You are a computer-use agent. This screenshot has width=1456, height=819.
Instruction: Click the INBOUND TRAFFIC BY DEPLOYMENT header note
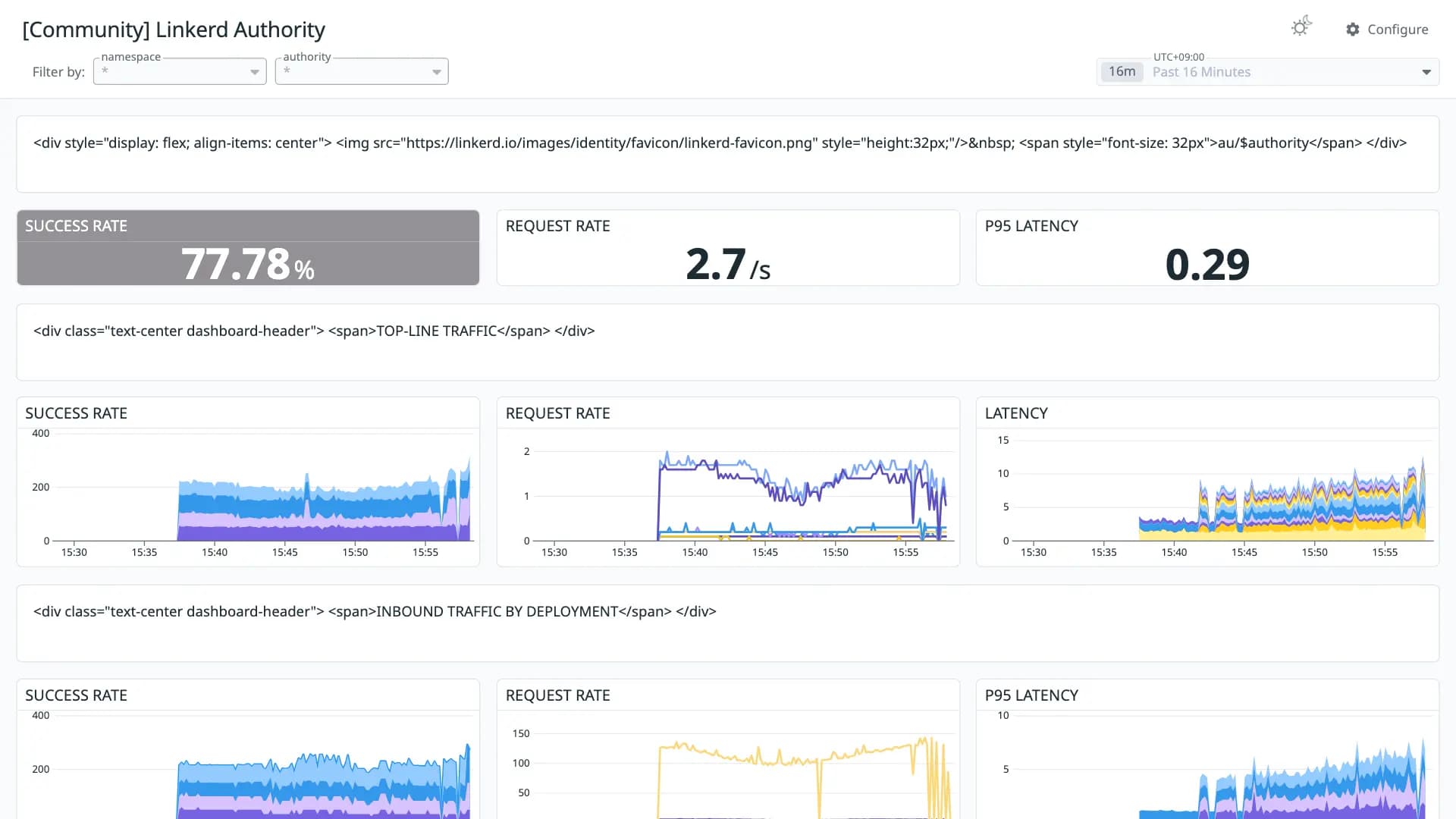click(x=728, y=623)
